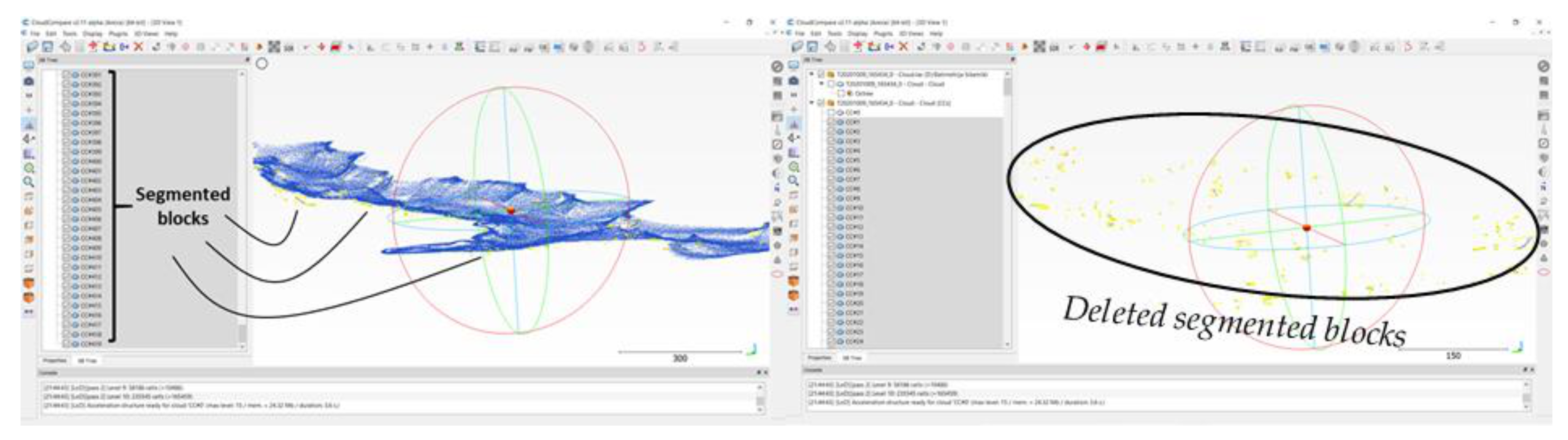Collapse the top folder group in right DB Tree
Screen dimensions: 1568x440
812,74
